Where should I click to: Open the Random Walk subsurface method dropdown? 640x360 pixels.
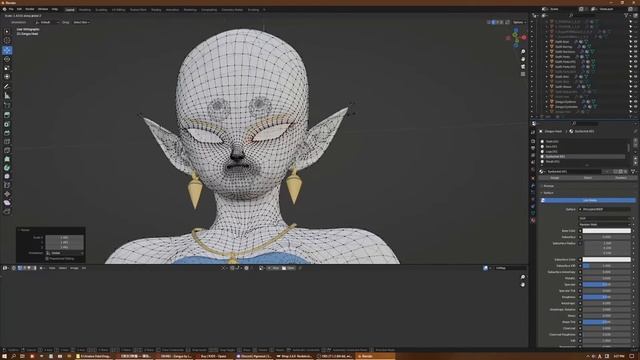tap(604, 224)
